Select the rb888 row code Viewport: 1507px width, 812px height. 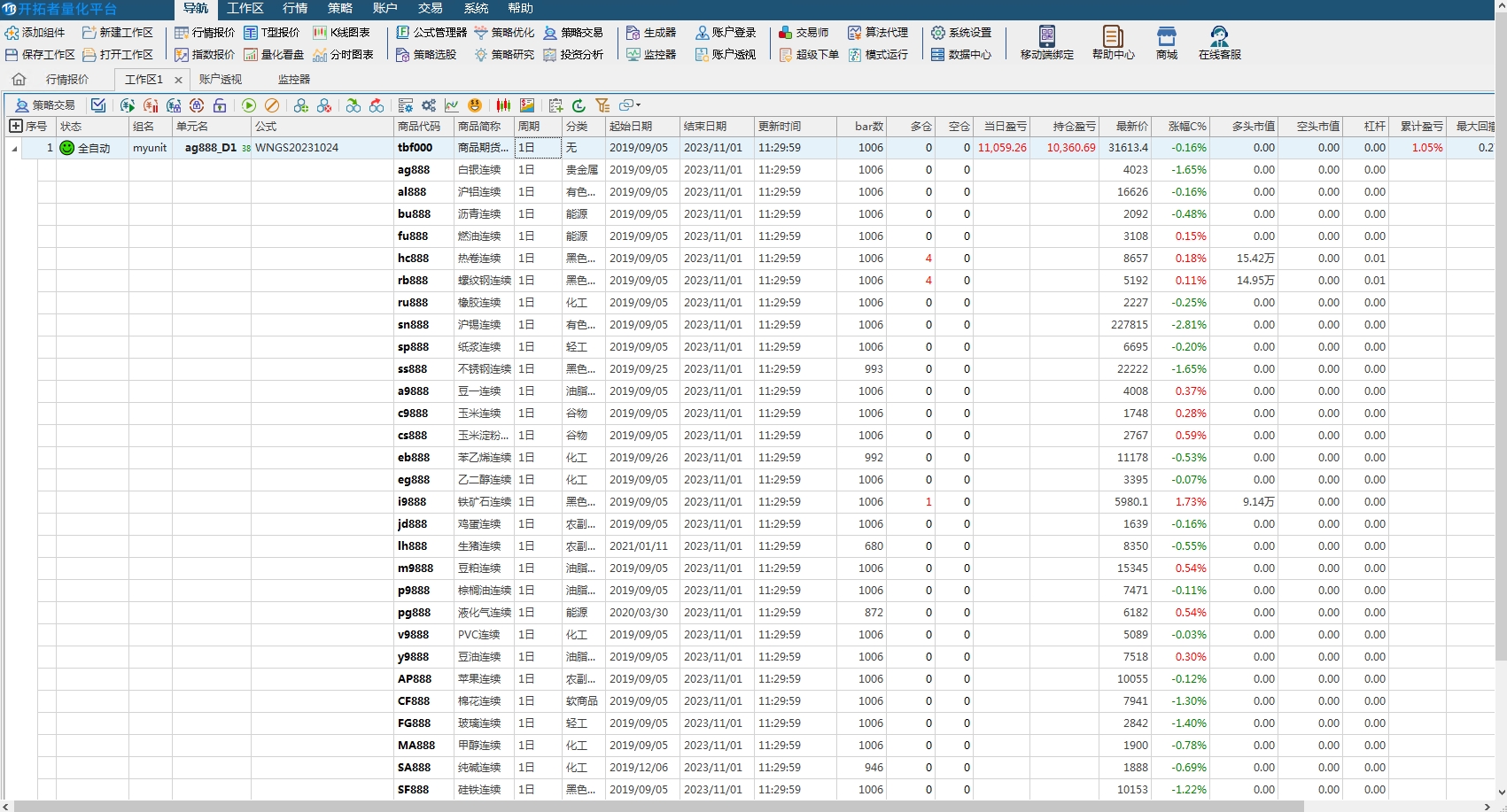[413, 281]
